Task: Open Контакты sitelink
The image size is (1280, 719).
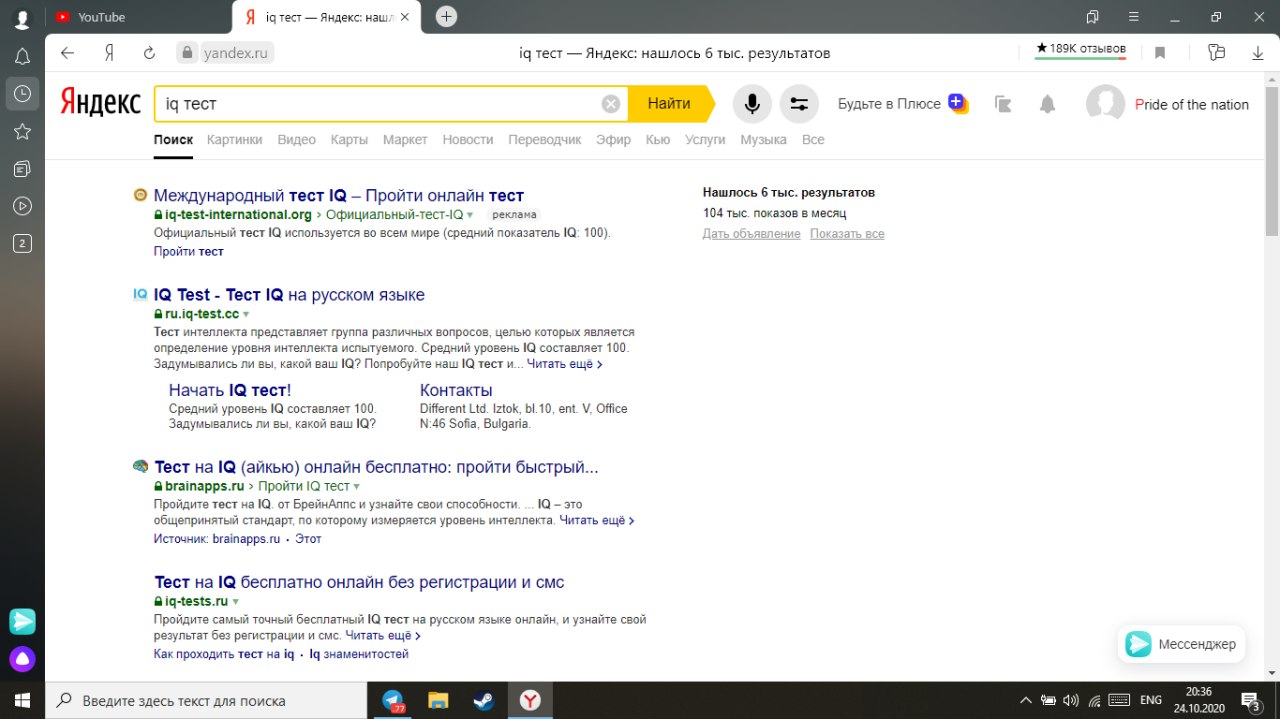Action: pos(456,390)
